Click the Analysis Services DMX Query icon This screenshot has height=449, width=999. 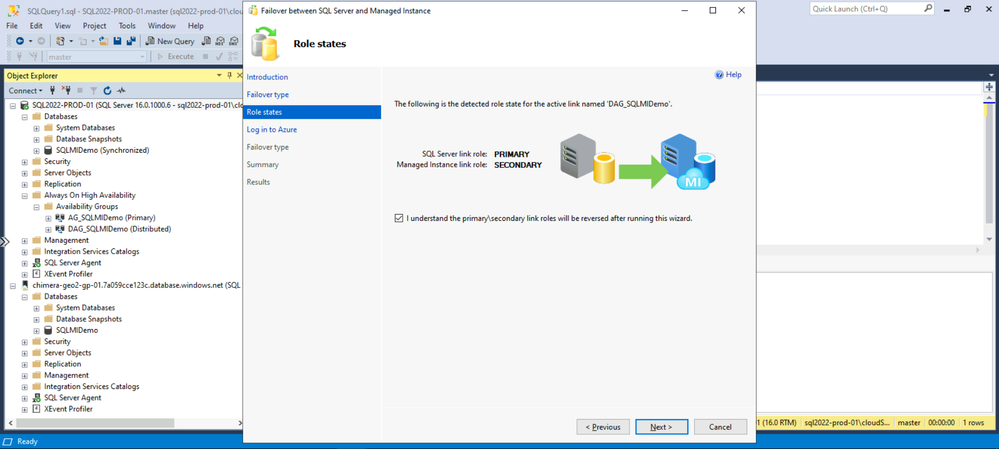tap(234, 41)
